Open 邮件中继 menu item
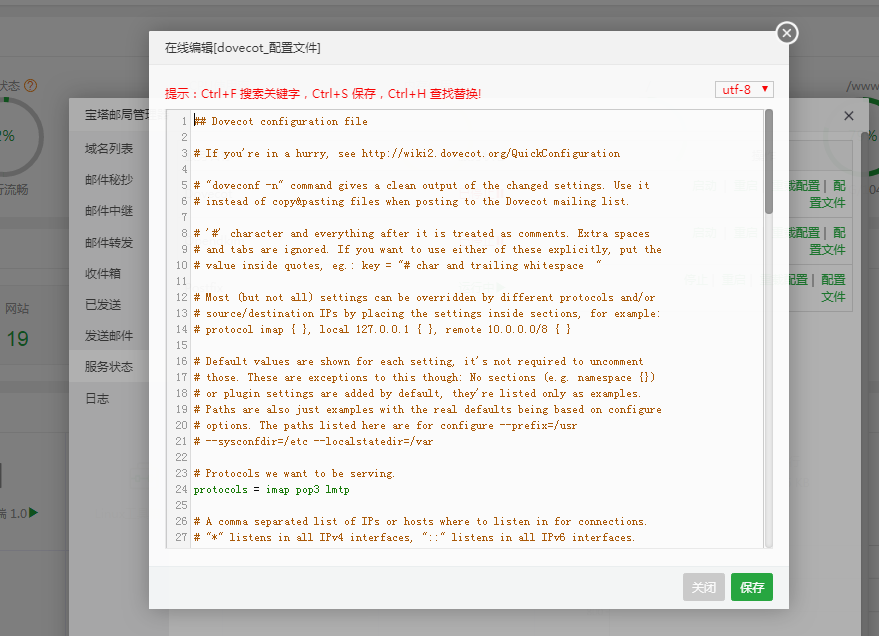The image size is (879, 636). tap(109, 211)
